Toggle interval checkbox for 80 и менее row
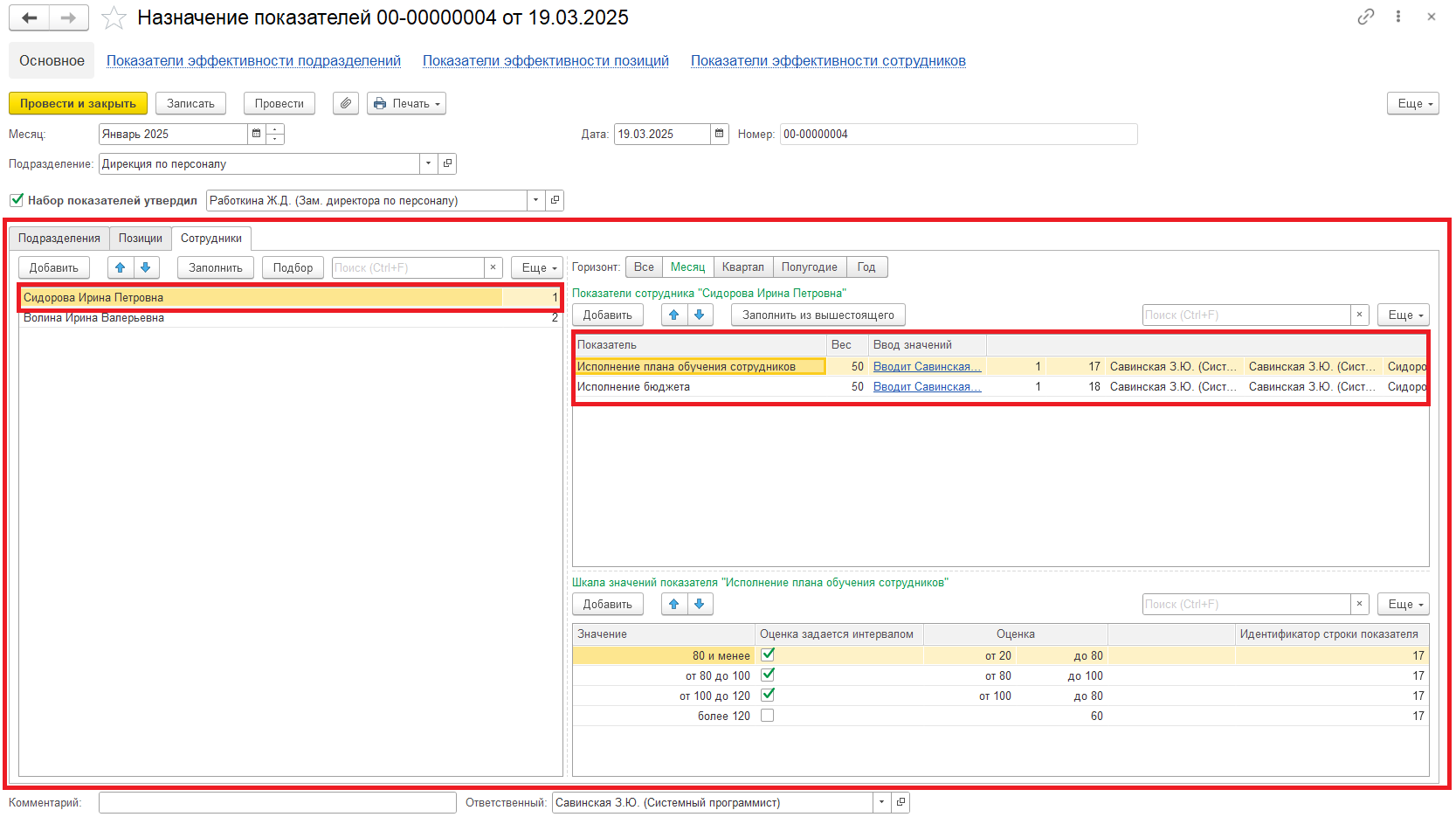Image resolution: width=1456 pixels, height=824 pixels. [767, 654]
